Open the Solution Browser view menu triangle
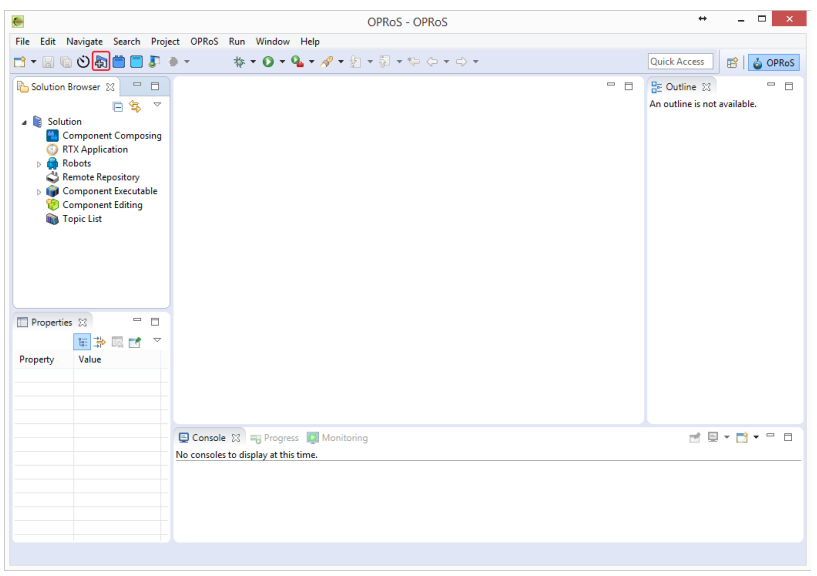Screen dimensions: 817x576 157,105
